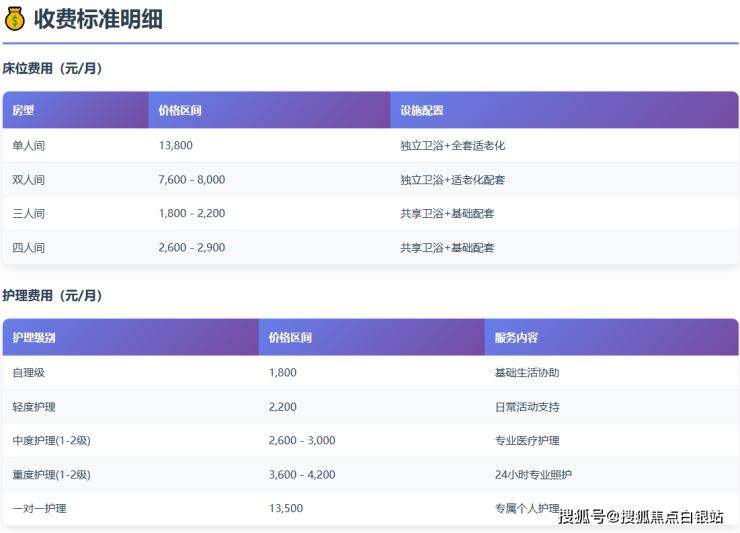Select the 自理级 care level row
This screenshot has width=740, height=533.
(28, 373)
